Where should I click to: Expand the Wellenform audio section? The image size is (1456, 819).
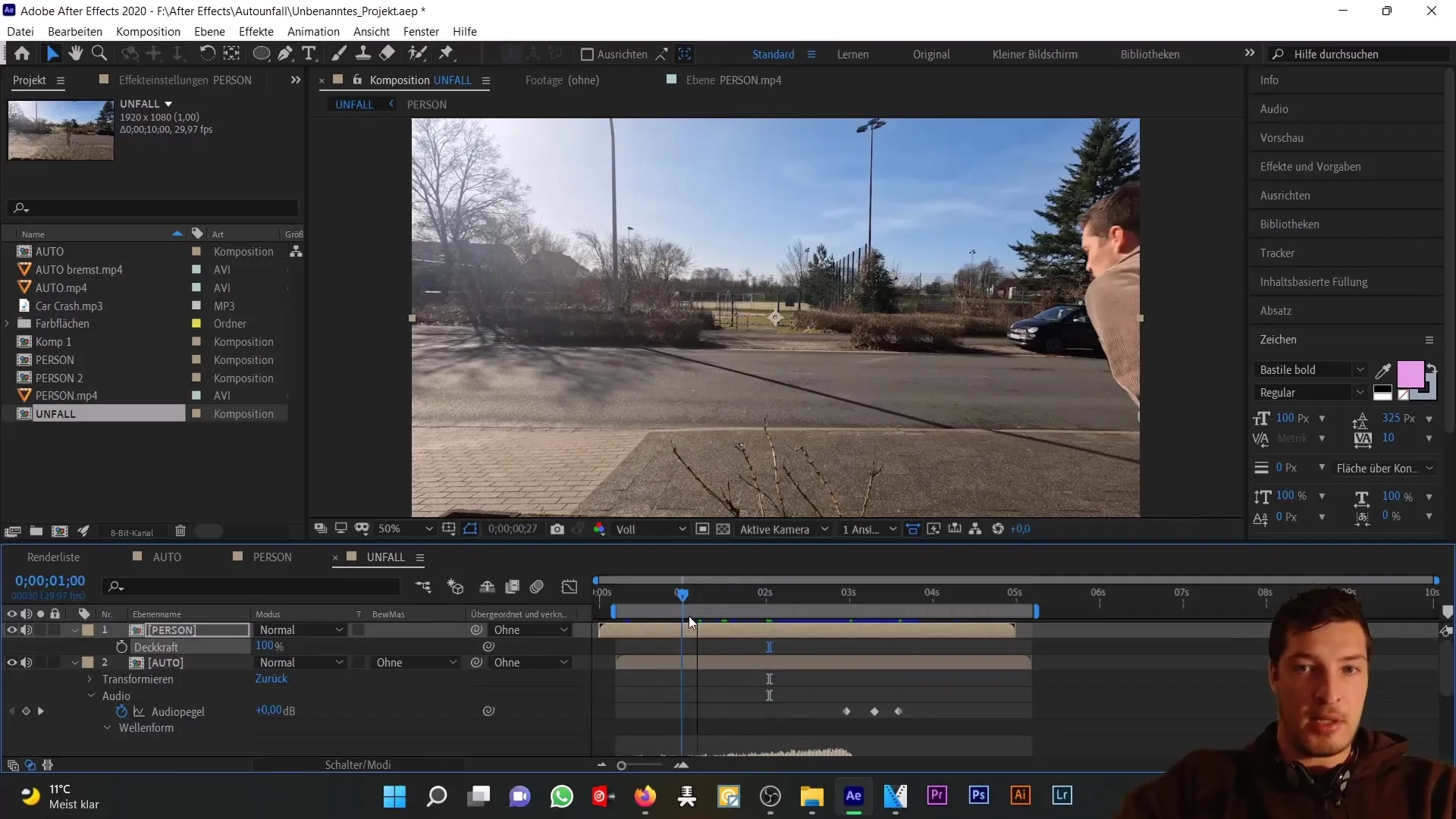(x=107, y=727)
